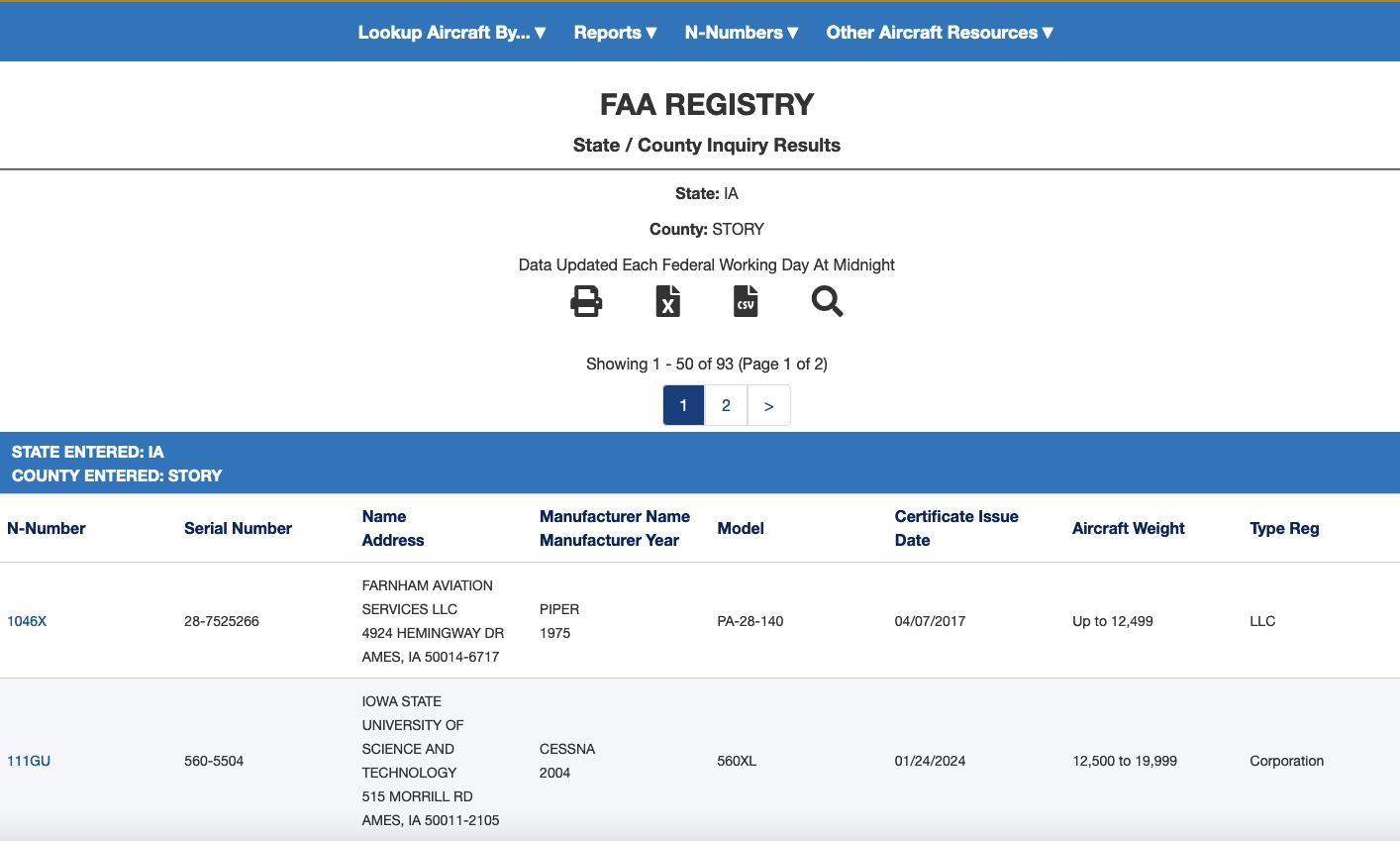
Task: Click the N-Number column header
Action: coord(47,528)
